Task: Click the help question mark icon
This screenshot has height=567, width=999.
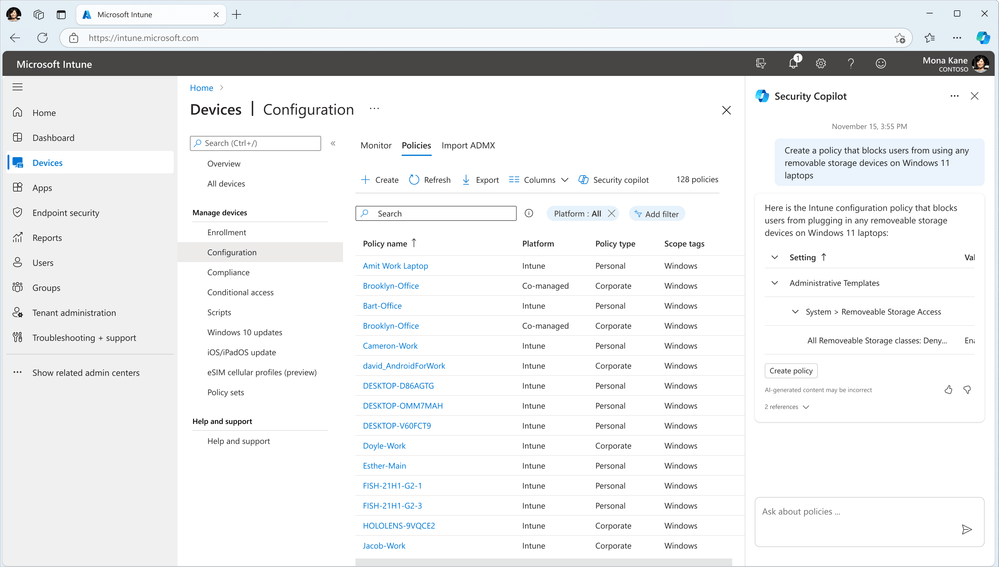Action: 851,63
